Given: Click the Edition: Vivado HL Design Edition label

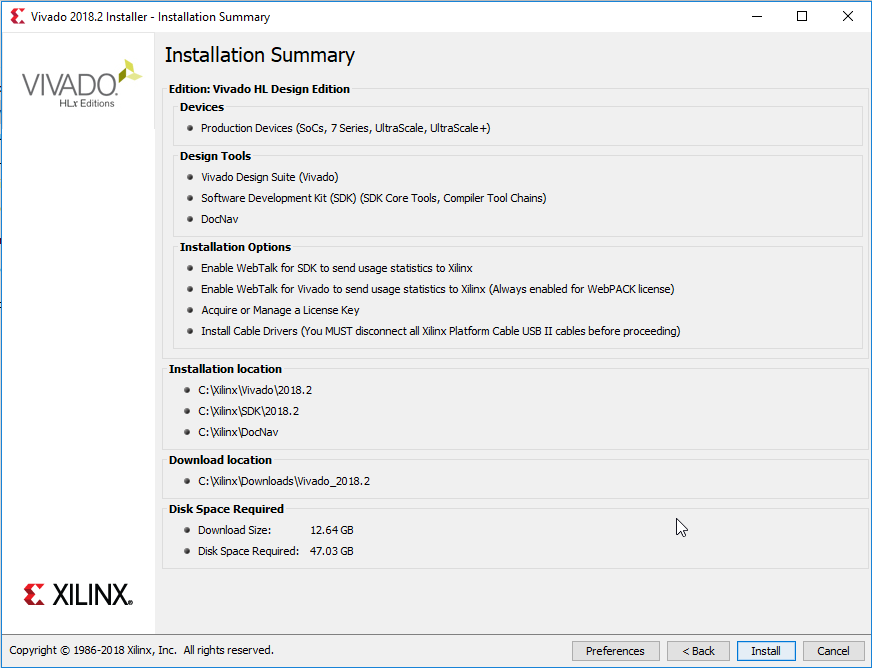Looking at the screenshot, I should [259, 90].
